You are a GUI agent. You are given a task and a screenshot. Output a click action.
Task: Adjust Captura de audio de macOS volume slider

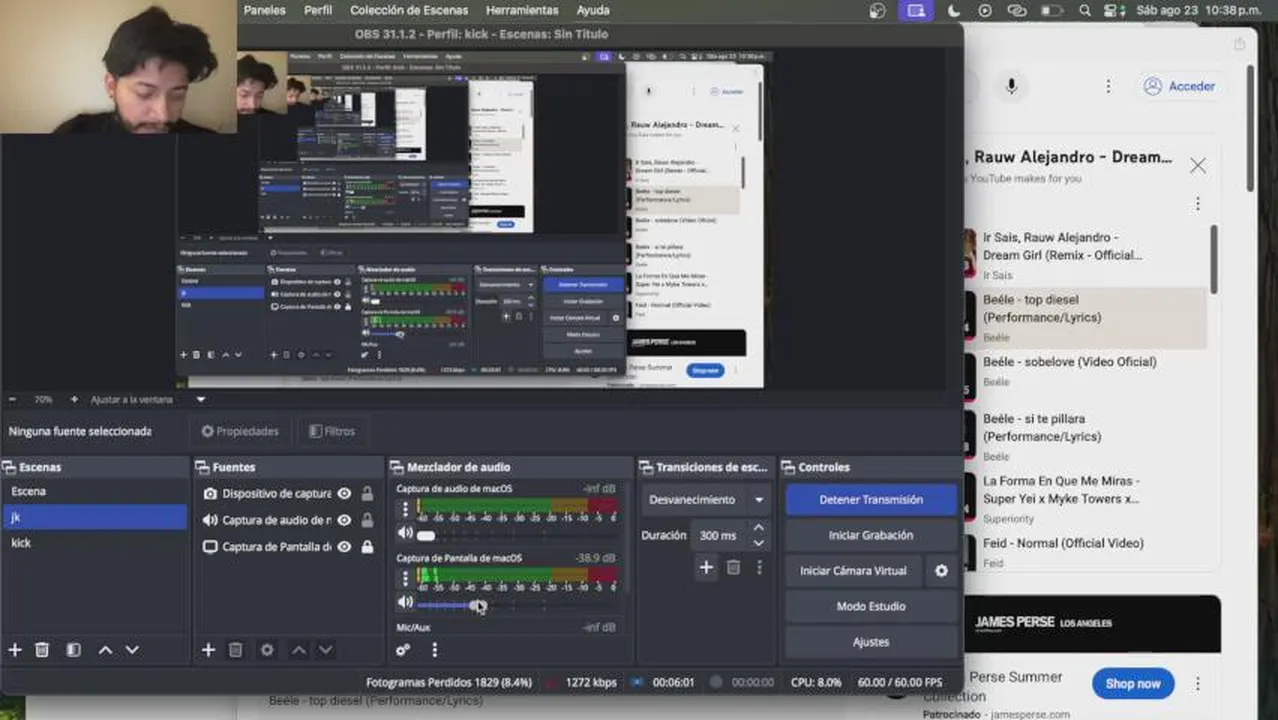click(427, 536)
